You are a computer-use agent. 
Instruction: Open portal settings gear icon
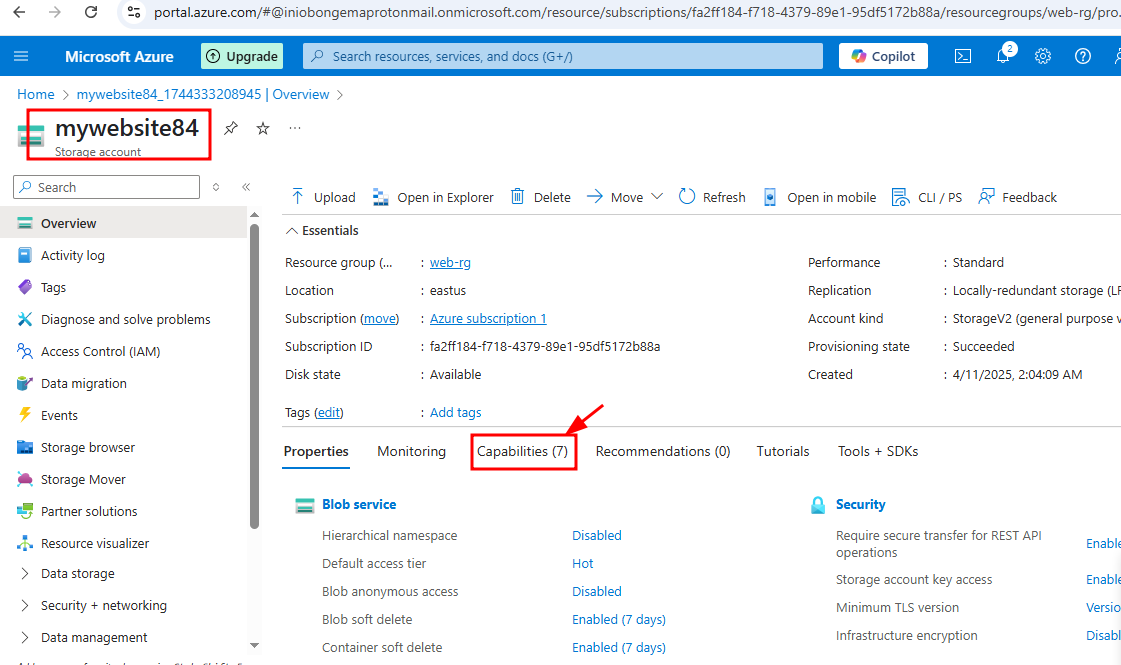[1043, 56]
